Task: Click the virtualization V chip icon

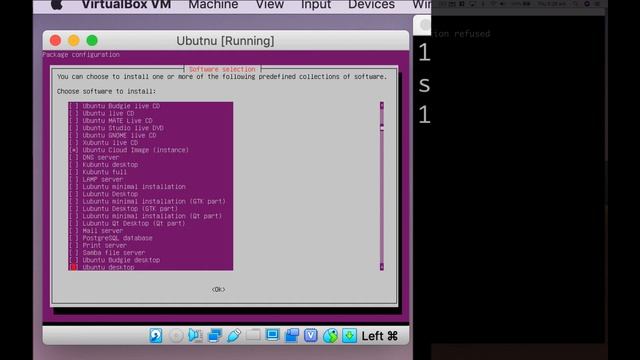Action: (311, 336)
